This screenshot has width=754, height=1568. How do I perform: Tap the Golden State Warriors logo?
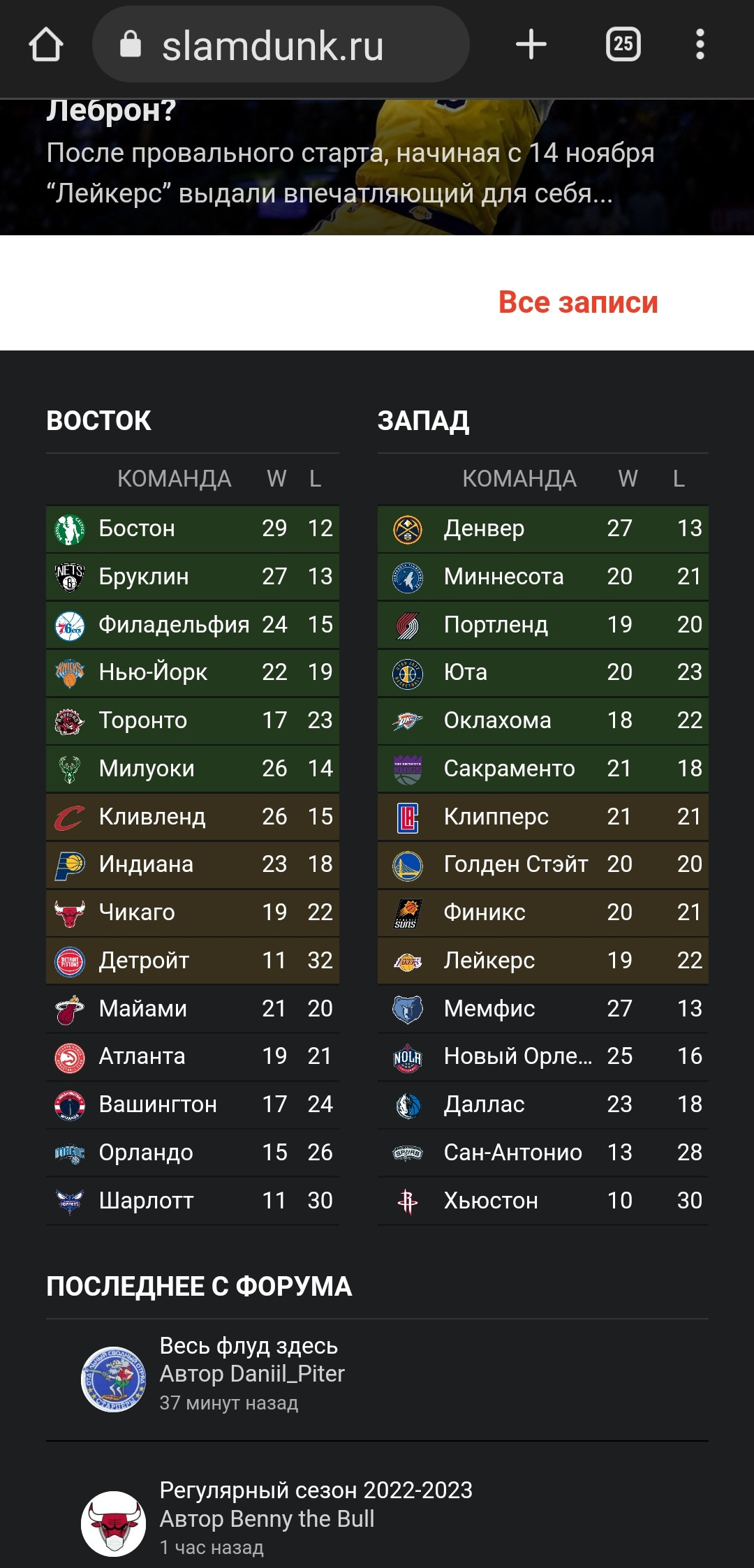point(408,866)
